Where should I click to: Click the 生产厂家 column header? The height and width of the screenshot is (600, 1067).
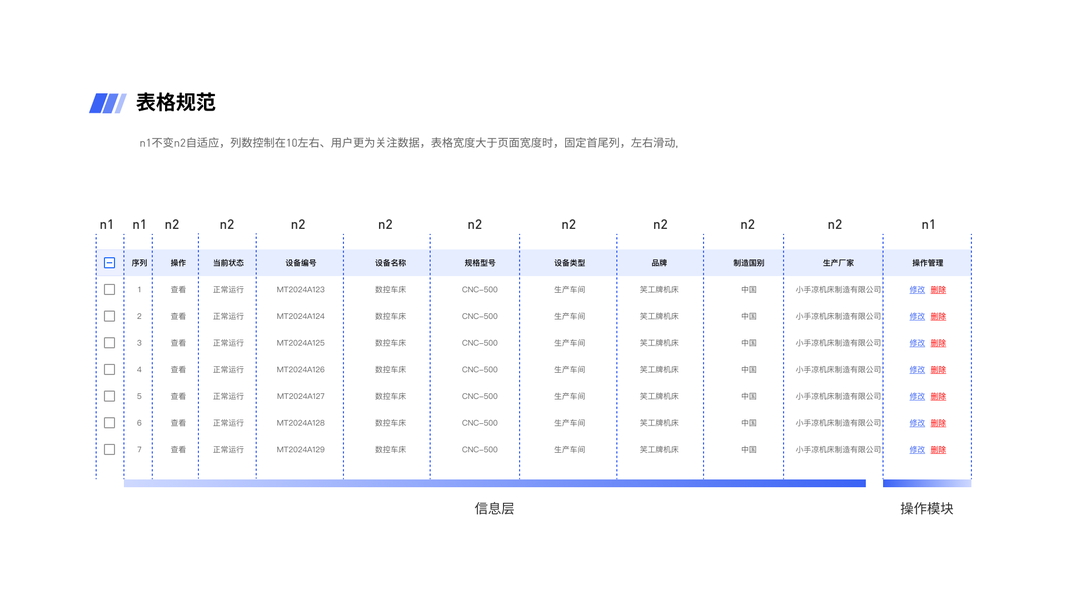tap(838, 263)
